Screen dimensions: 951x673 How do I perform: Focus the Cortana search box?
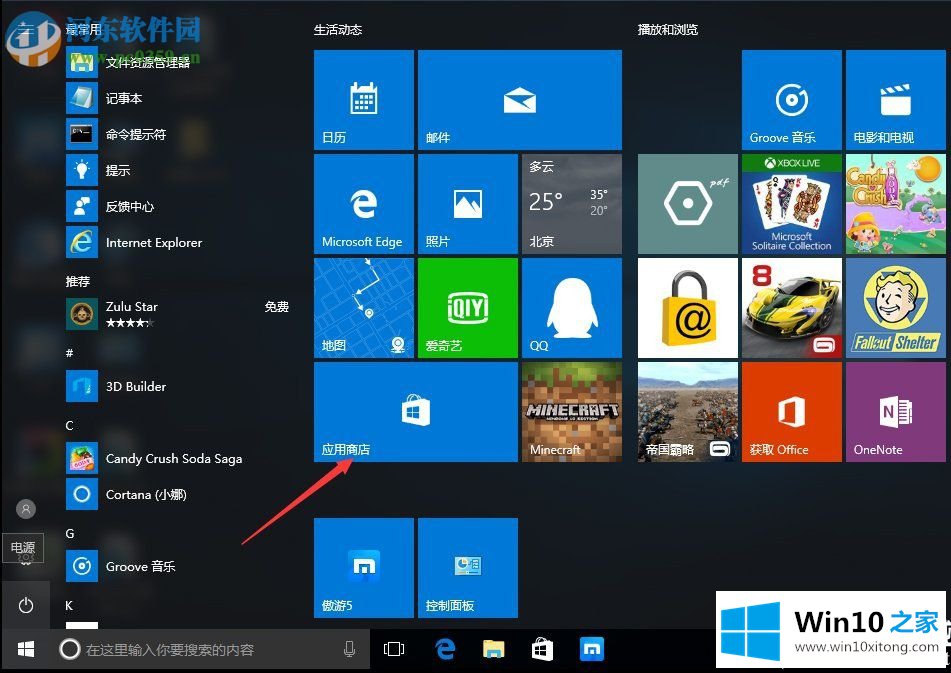(211, 649)
